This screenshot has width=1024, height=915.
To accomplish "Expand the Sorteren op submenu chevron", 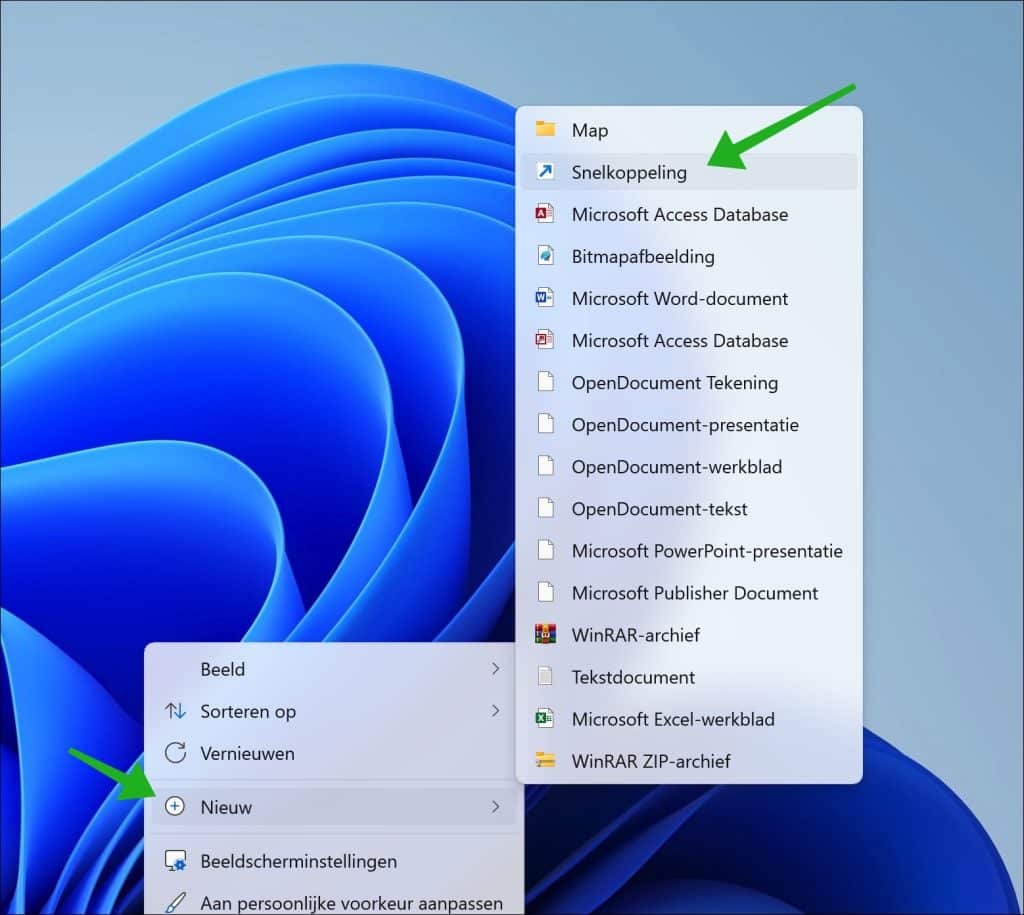I will point(496,711).
